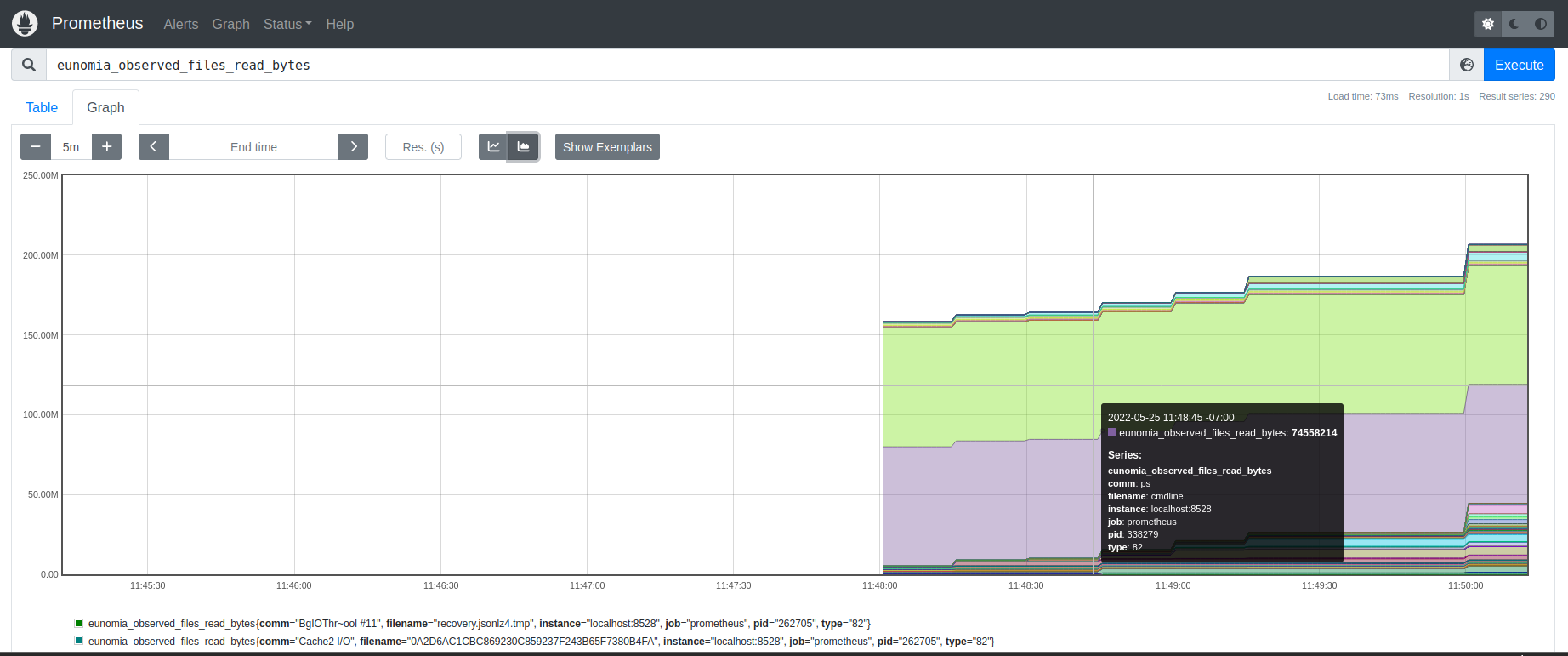Click the Prometheus flame logo
Viewport: 1568px width, 656px height.
coord(25,24)
